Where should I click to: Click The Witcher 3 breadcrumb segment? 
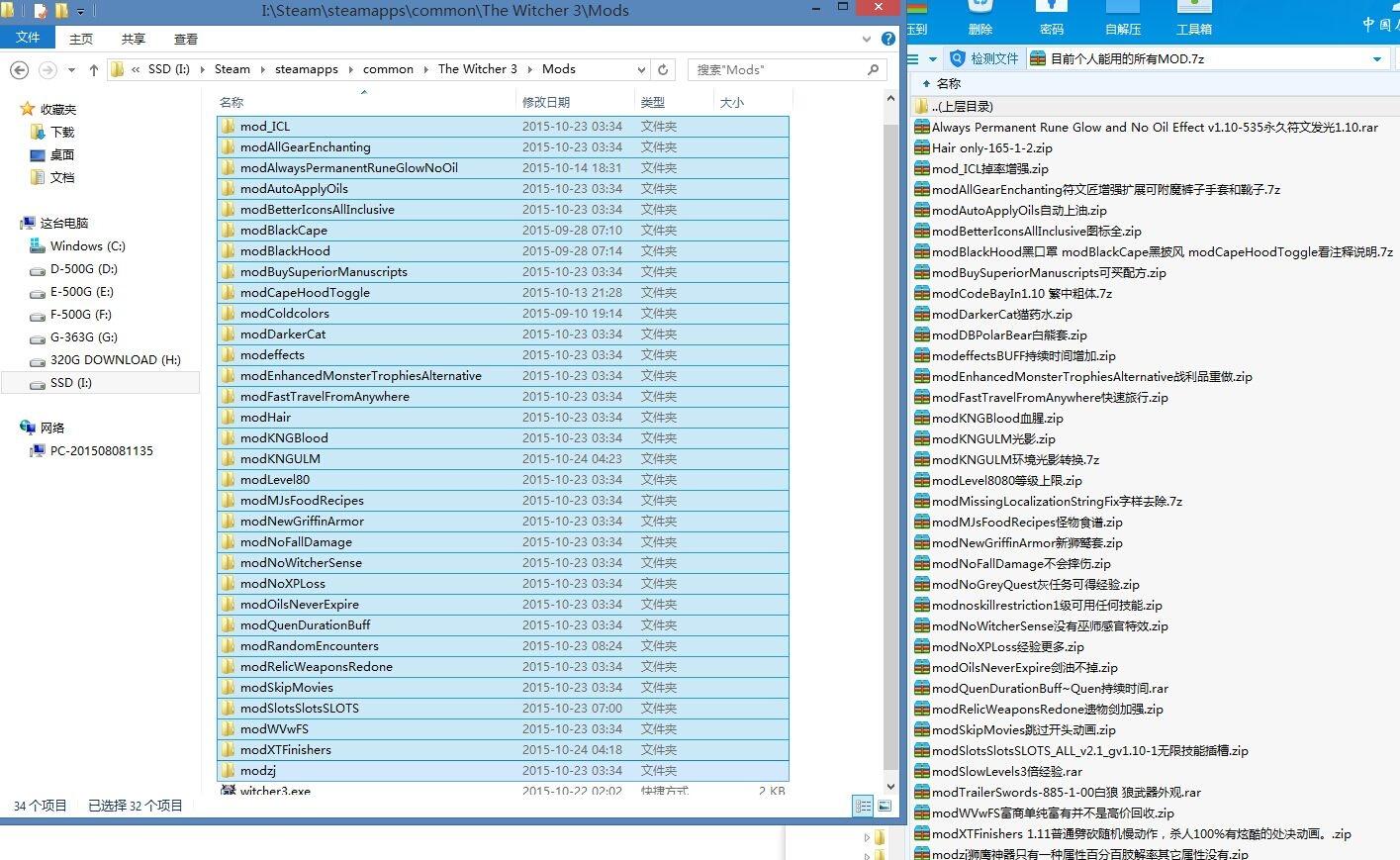478,69
